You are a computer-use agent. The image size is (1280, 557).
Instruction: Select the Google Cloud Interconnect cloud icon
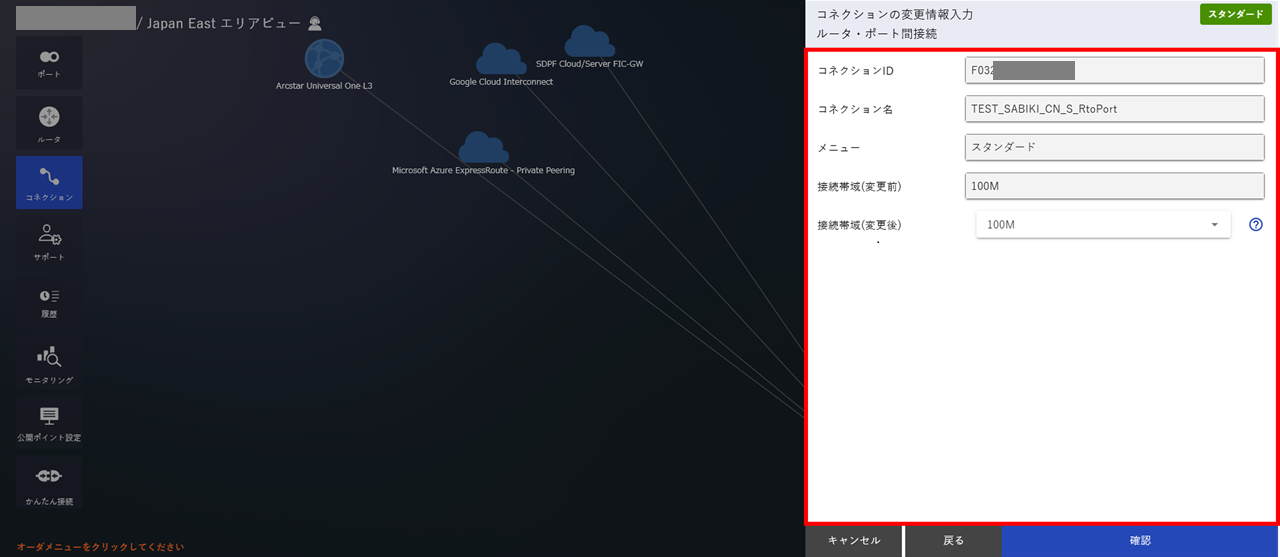[501, 60]
